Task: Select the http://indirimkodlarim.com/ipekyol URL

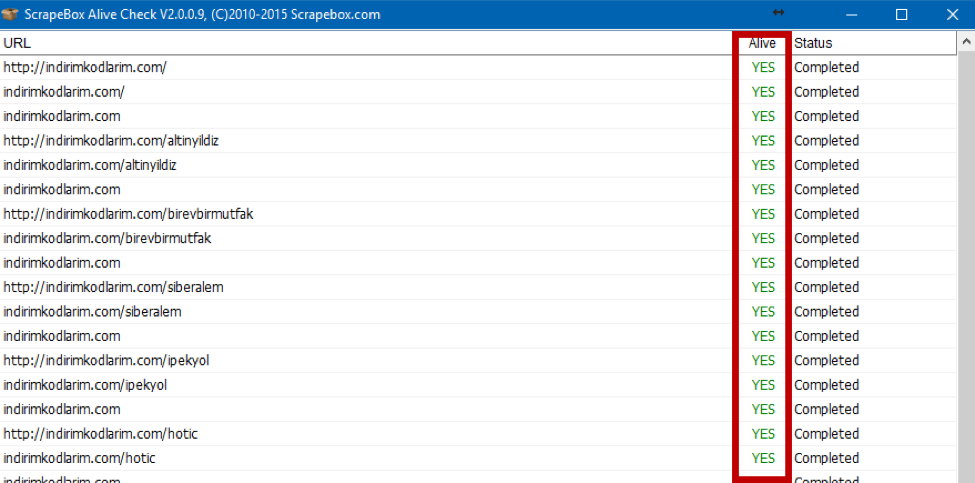Action: pos(106,361)
